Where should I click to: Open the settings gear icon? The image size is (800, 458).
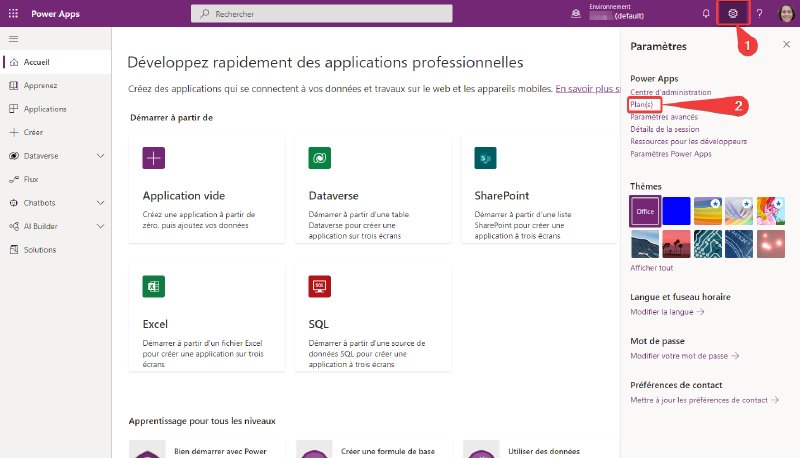733,14
